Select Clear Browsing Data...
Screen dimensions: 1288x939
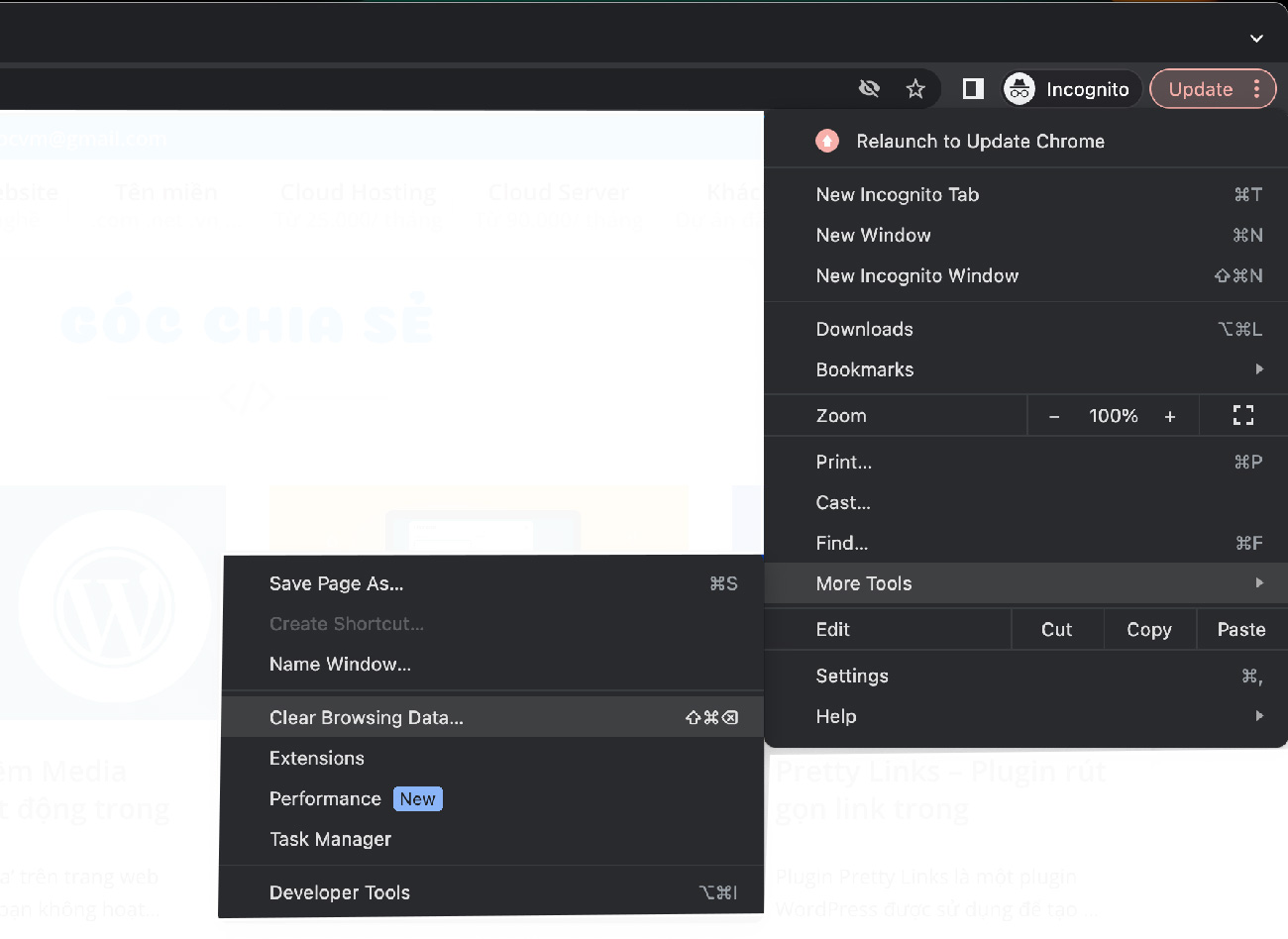(x=492, y=717)
